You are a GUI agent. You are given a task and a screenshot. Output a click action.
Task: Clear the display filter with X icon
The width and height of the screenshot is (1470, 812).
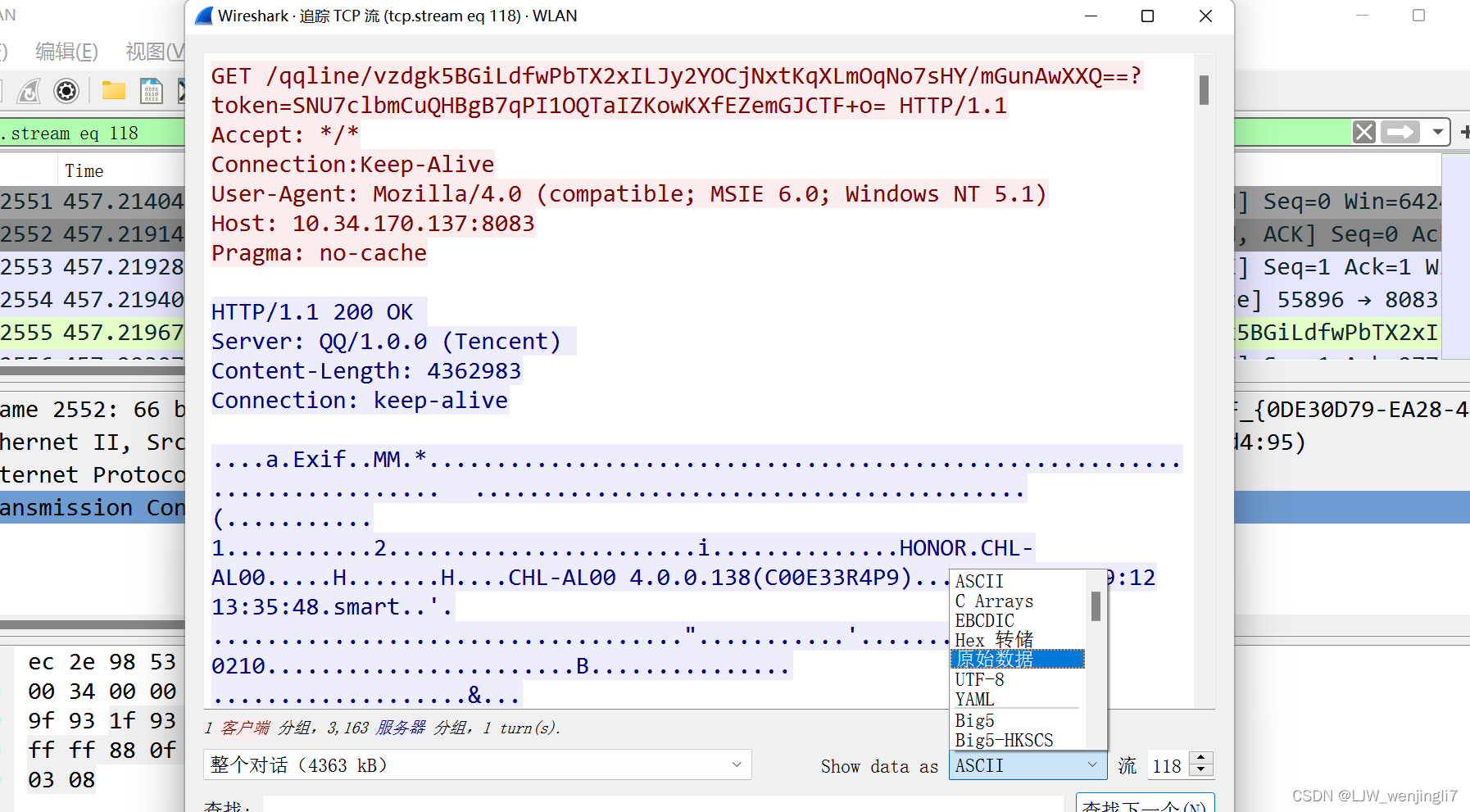coord(1364,132)
